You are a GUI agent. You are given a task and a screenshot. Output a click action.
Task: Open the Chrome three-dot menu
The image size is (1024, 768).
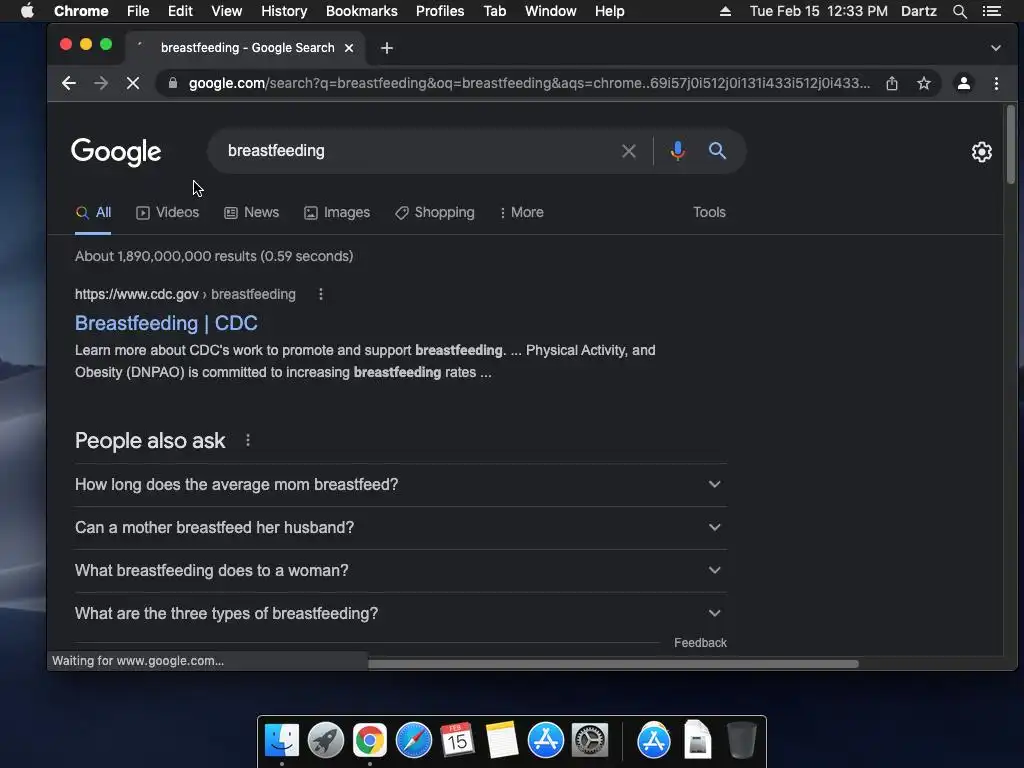pyautogui.click(x=996, y=83)
